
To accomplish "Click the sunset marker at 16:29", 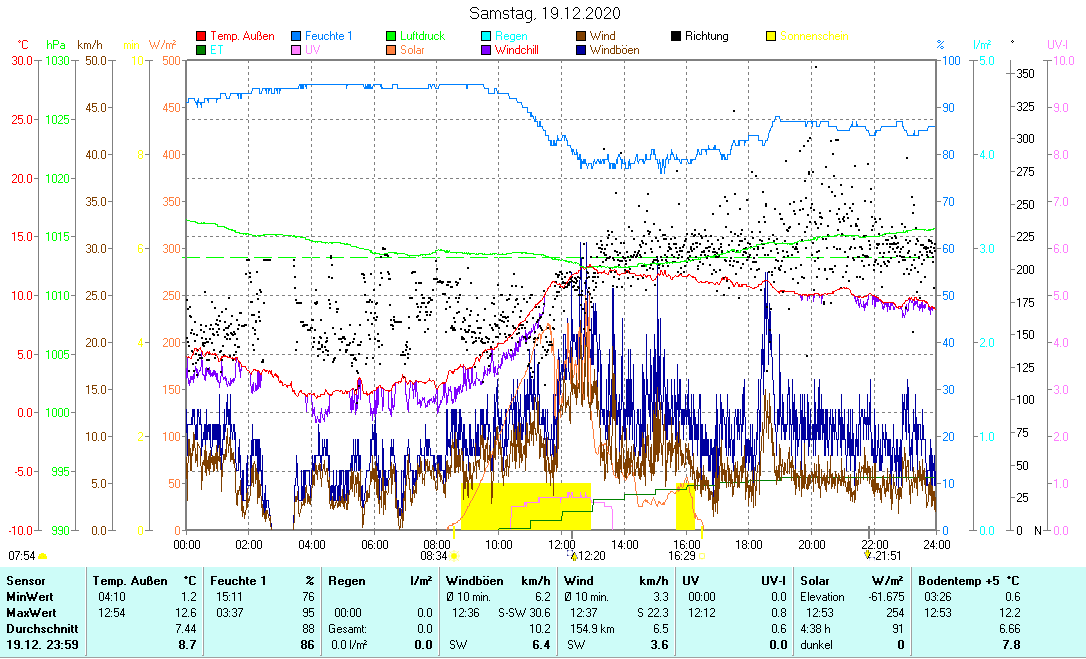I will pos(702,555).
